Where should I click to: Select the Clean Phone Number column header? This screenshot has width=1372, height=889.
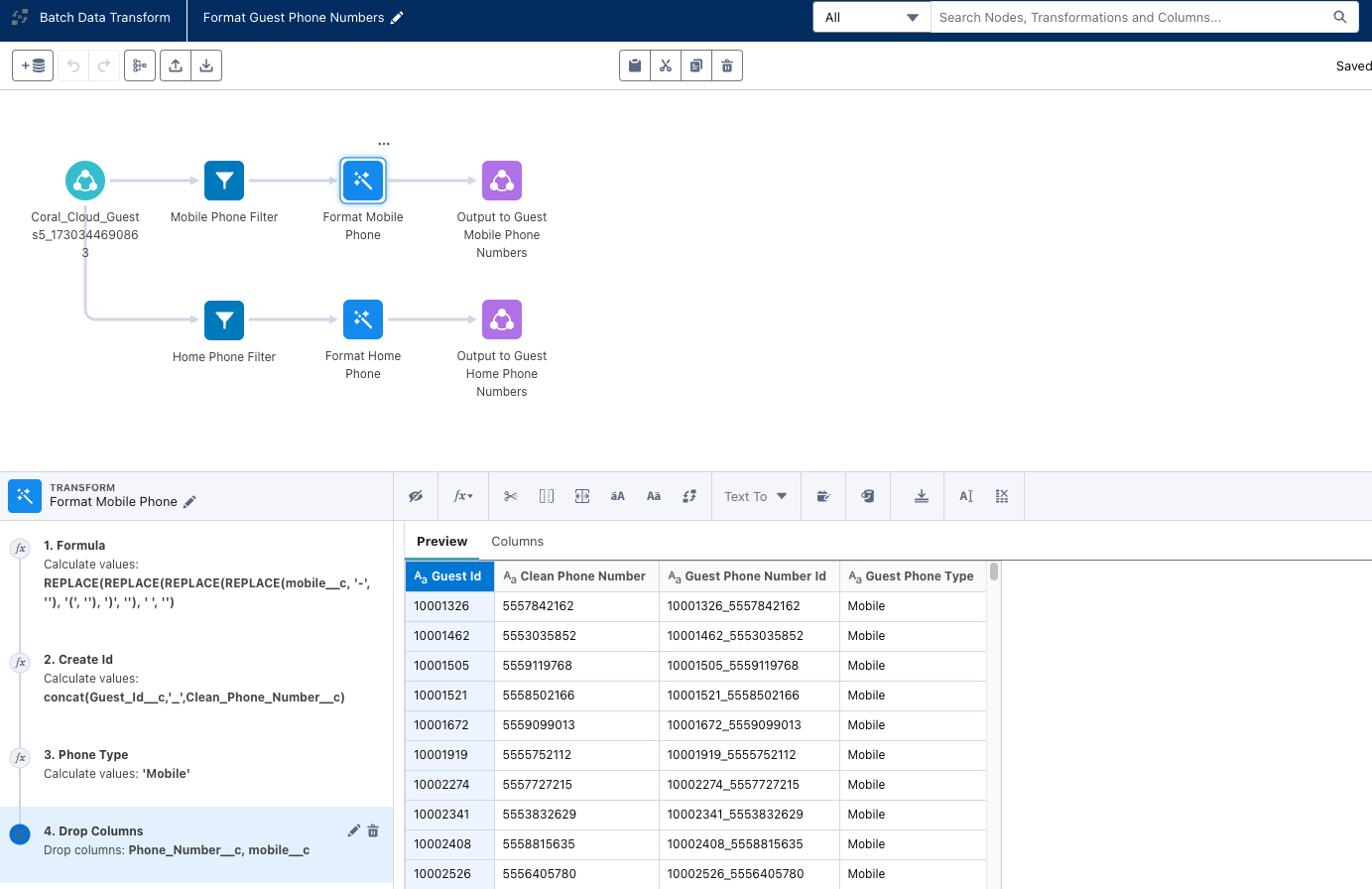(582, 576)
